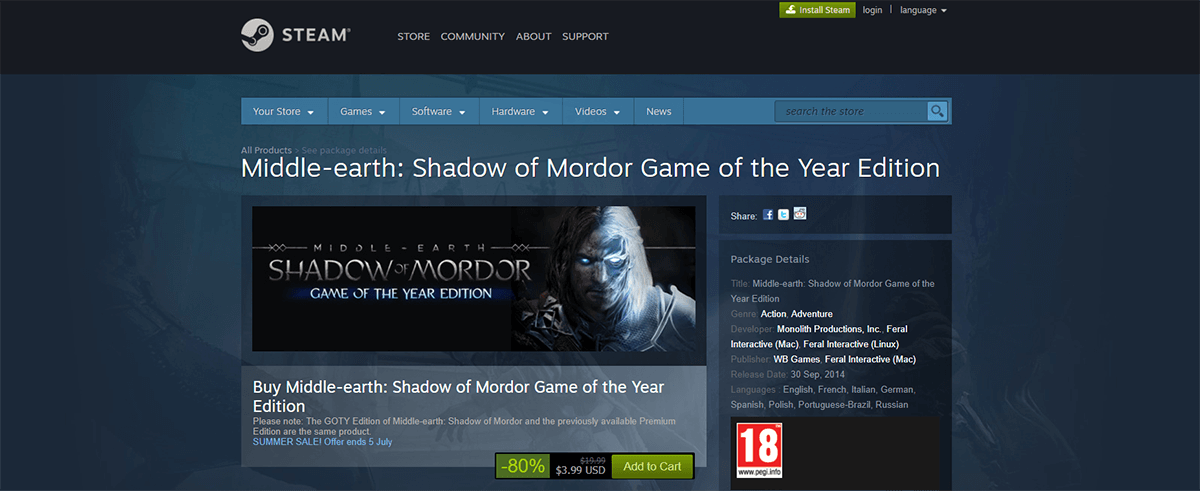
Task: Expand the Hardware dropdown
Action: (x=520, y=111)
